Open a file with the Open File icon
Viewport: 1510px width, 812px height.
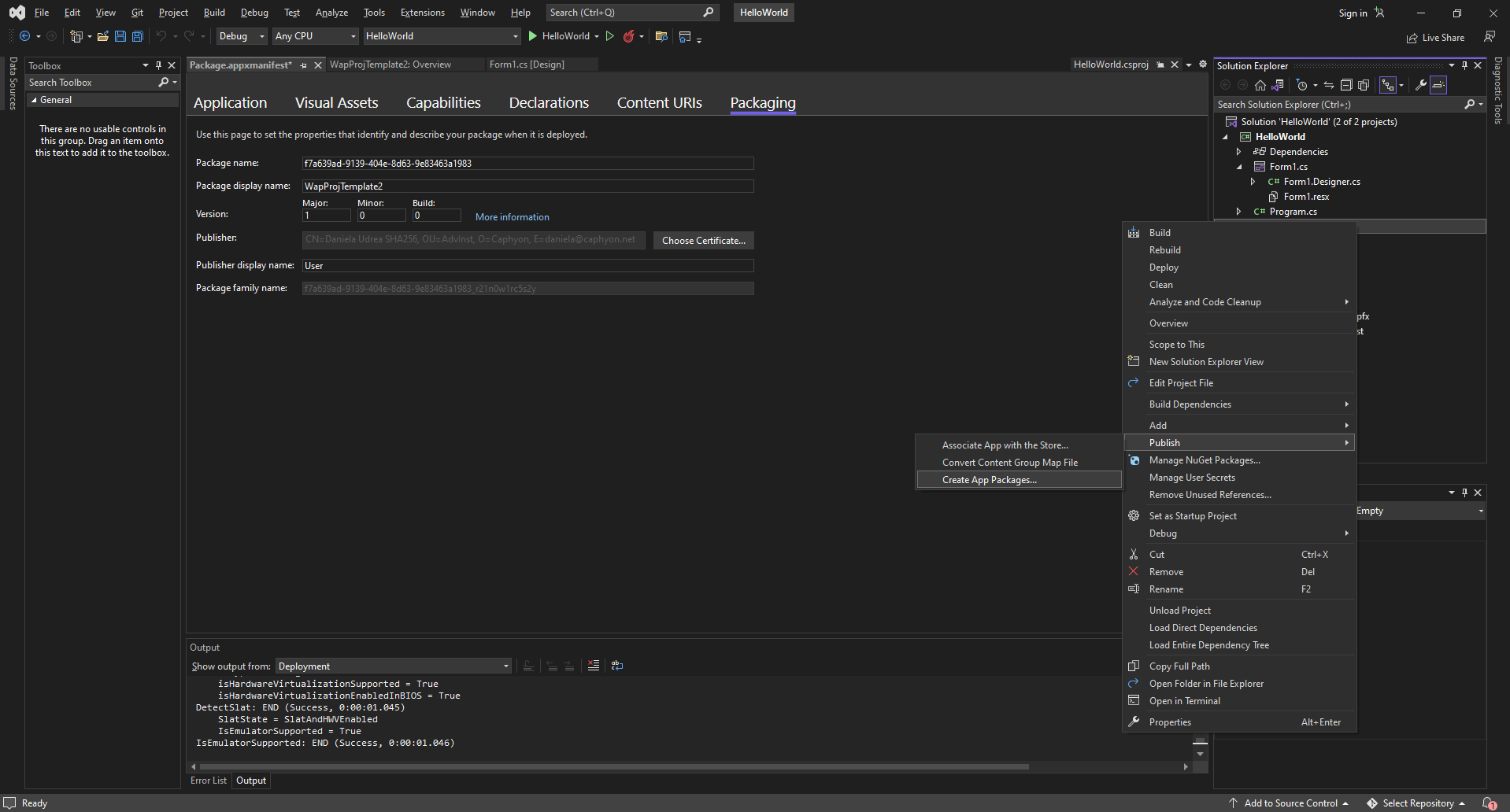point(103,36)
